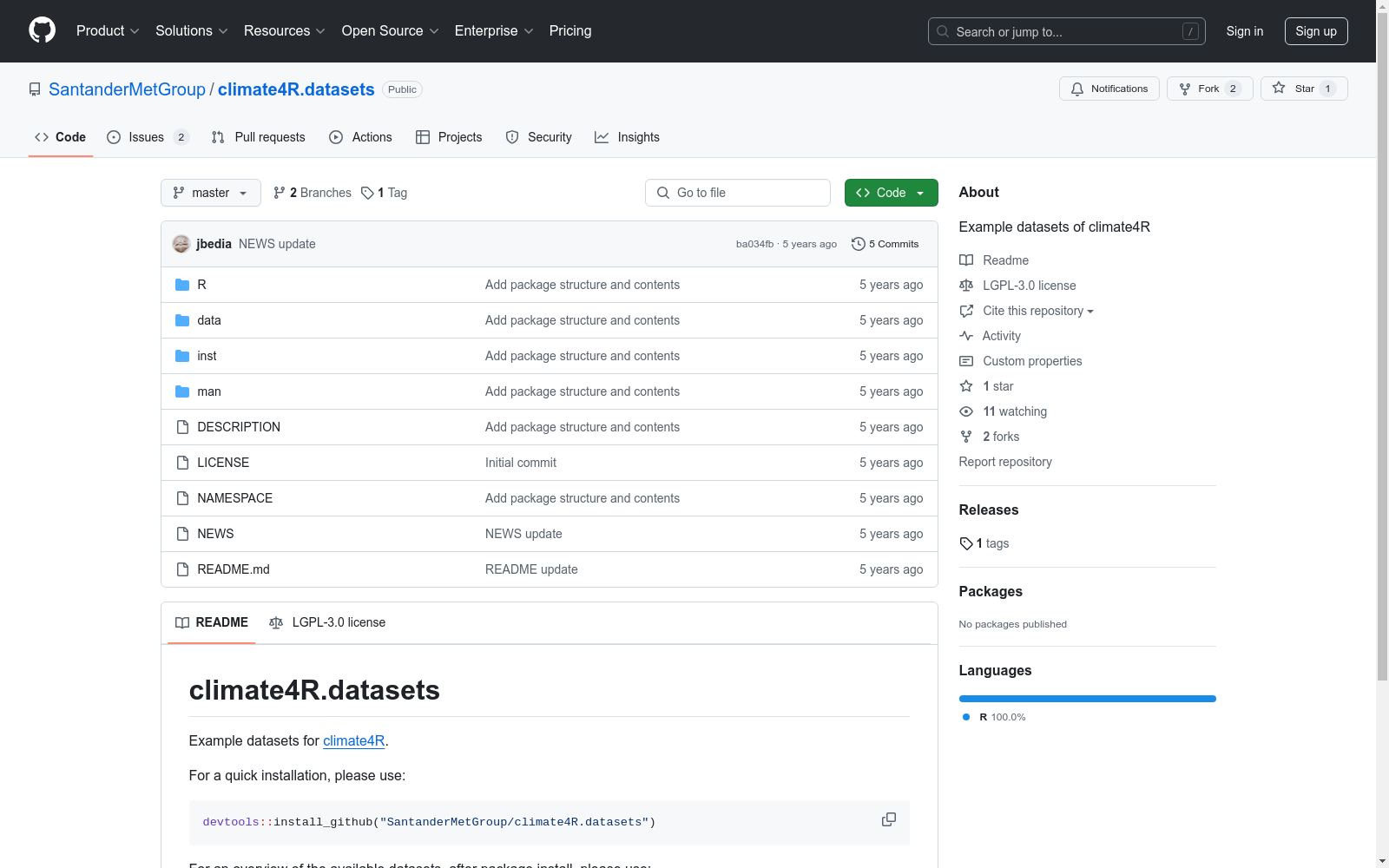
Task: Click the eye icon next to watching
Action: (966, 411)
